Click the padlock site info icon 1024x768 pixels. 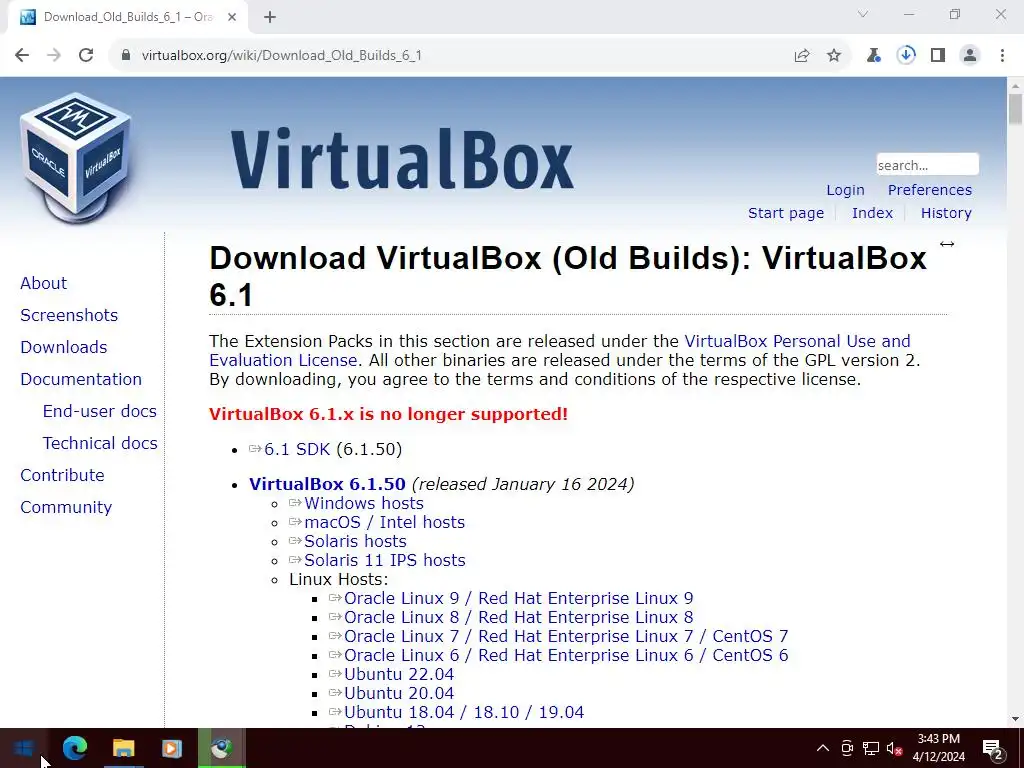126,56
